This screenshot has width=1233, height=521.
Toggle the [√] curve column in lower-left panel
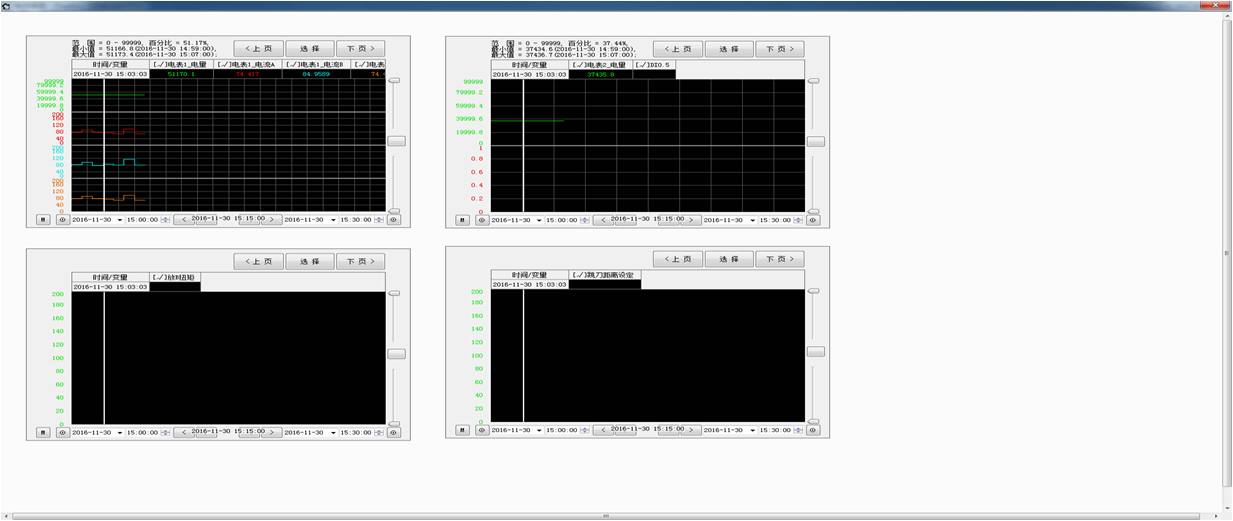click(x=175, y=276)
